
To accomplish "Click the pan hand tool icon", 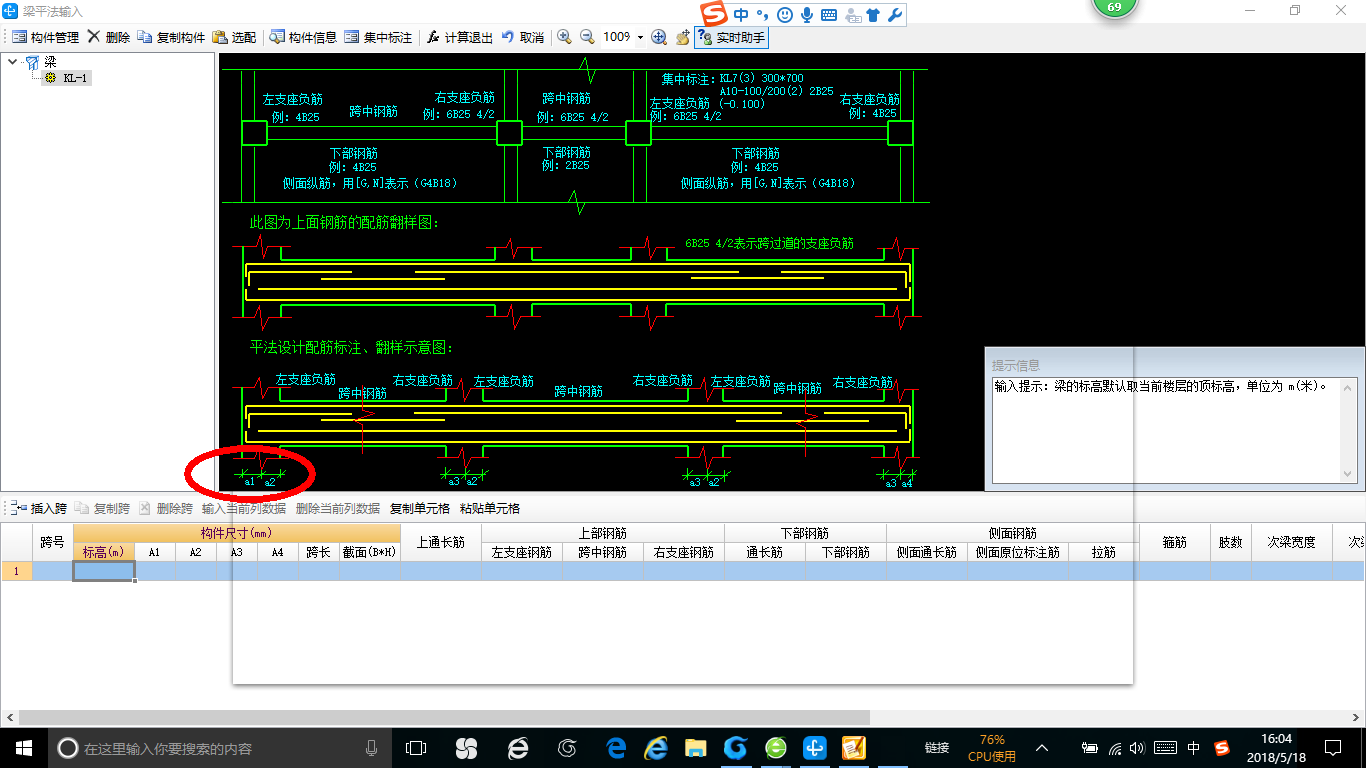I will click(x=682, y=37).
